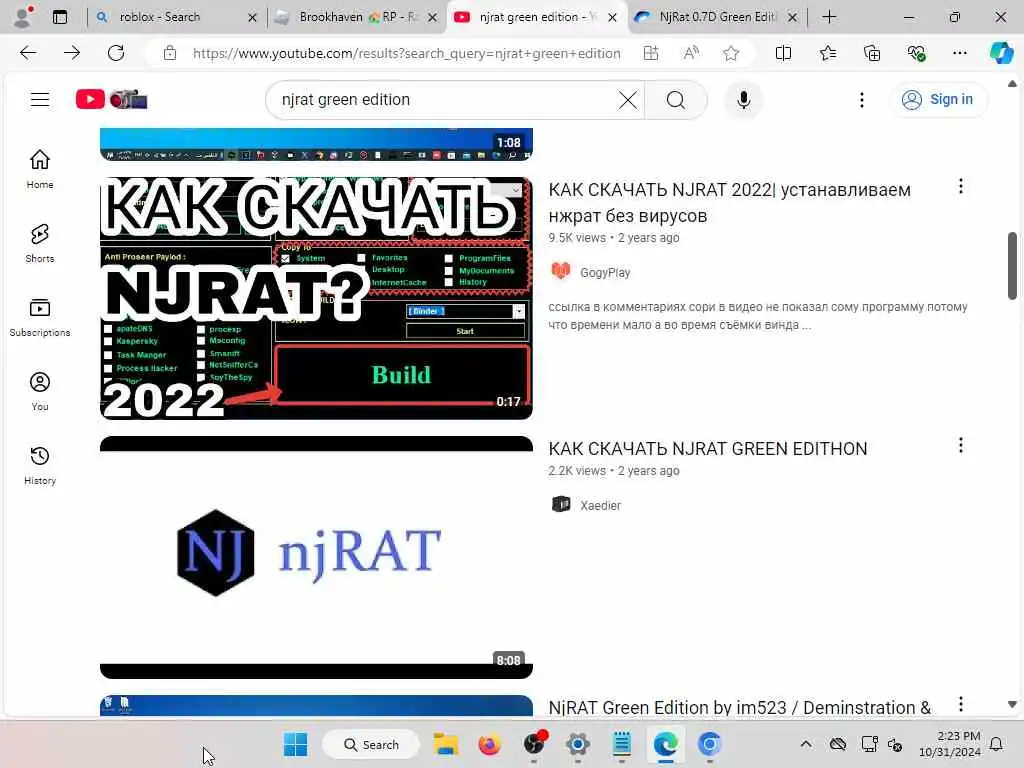Open Edge split screen

pos(783,53)
